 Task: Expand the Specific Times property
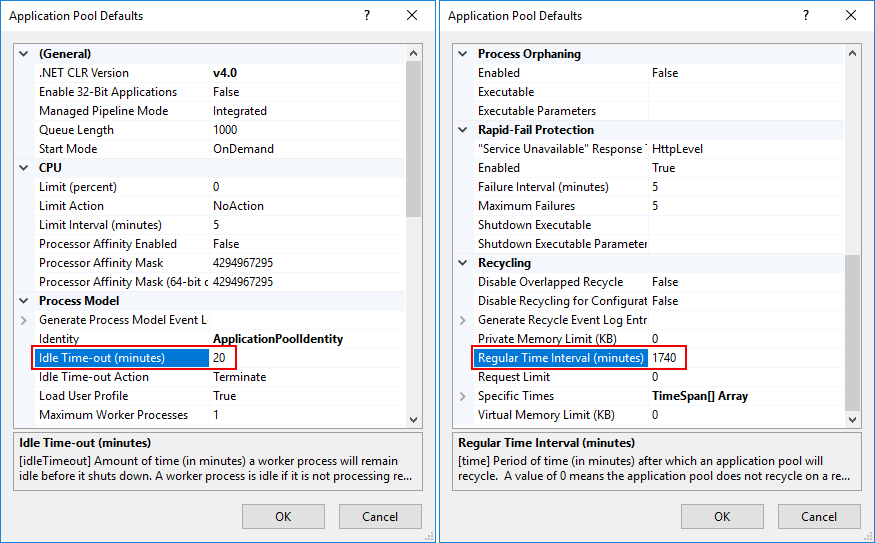(463, 396)
